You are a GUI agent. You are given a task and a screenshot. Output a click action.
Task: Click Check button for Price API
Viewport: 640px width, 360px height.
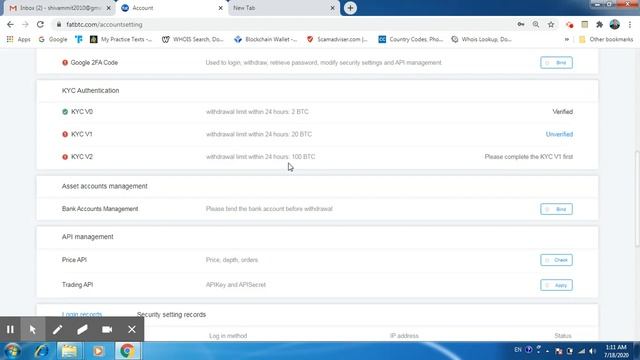556,260
